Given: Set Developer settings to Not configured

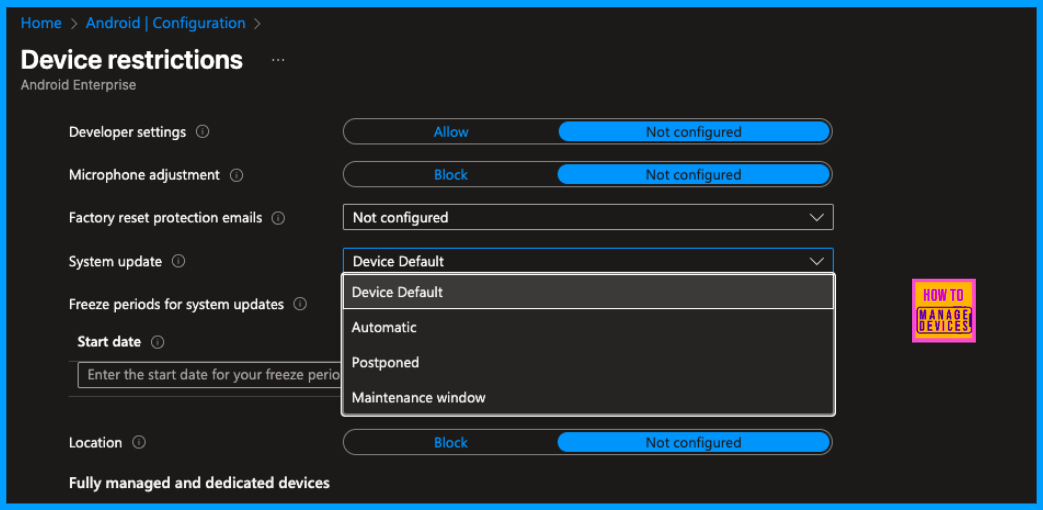Looking at the screenshot, I should (694, 132).
